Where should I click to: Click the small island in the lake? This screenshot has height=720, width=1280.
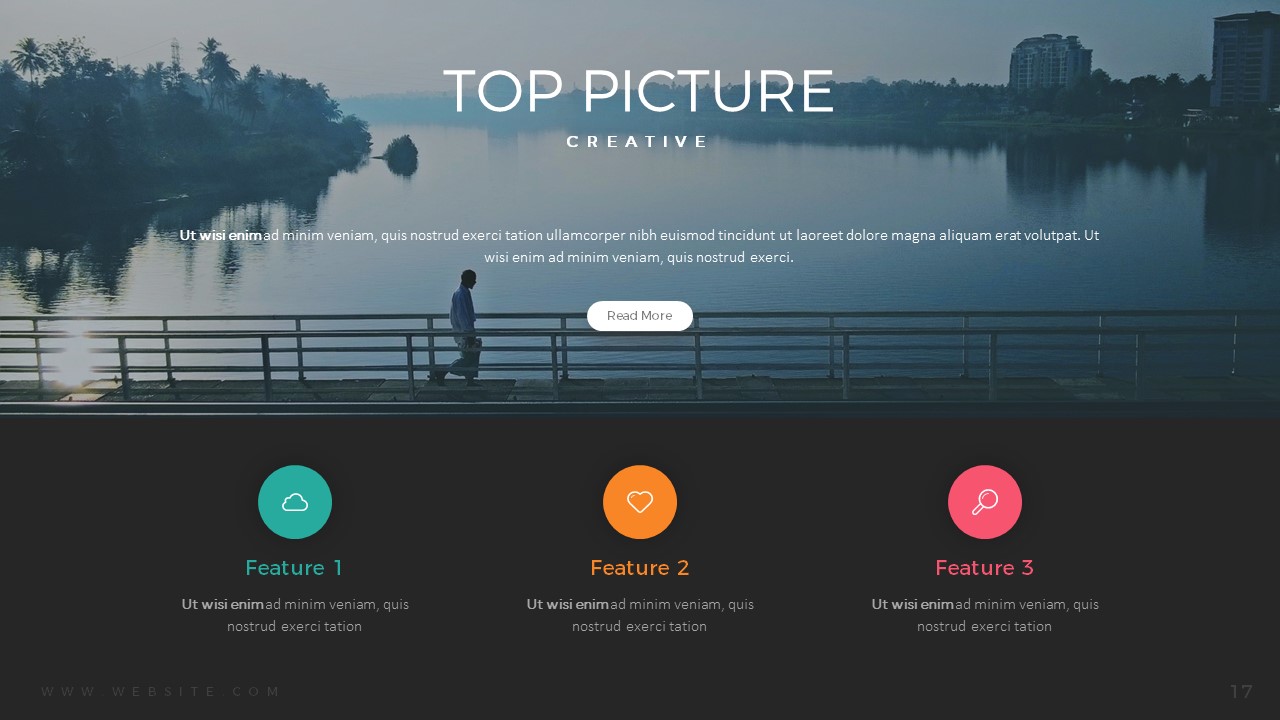point(401,155)
